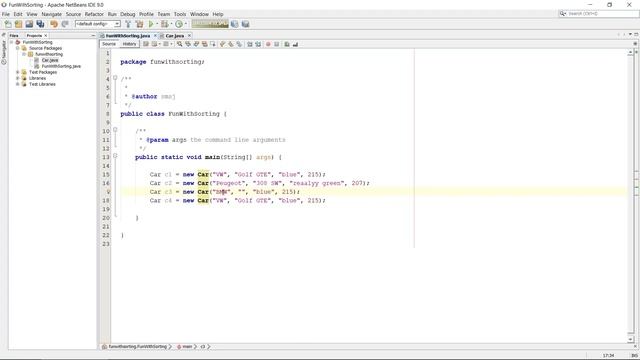Open the Refactor menu

click(94, 14)
